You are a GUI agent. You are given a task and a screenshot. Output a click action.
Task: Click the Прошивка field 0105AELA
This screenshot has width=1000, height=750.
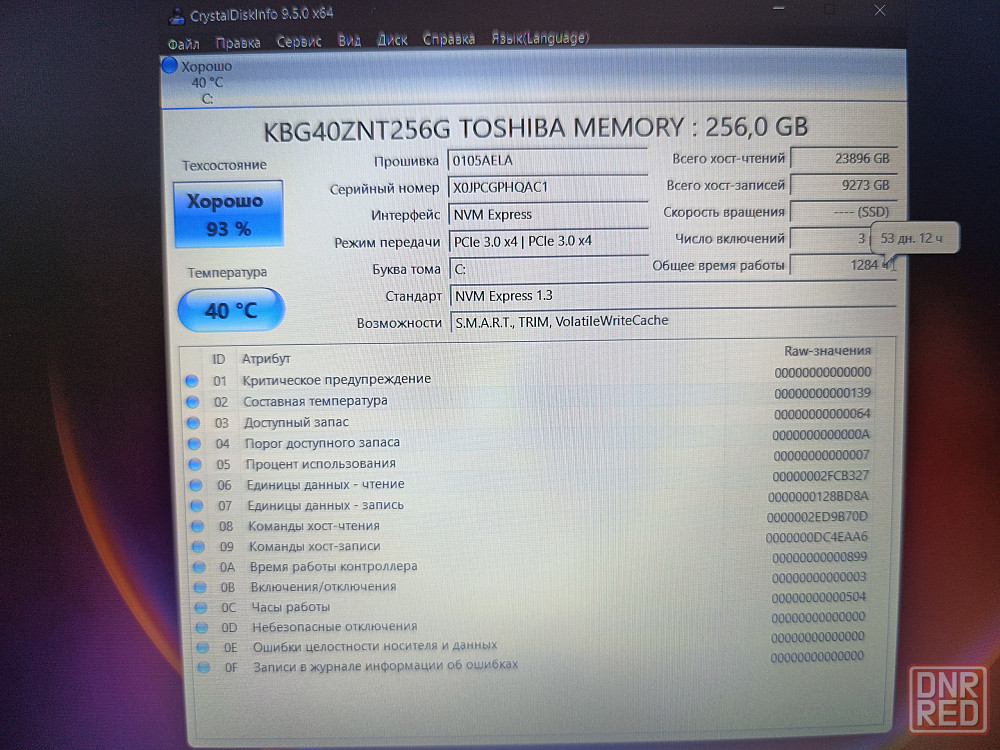(x=548, y=161)
